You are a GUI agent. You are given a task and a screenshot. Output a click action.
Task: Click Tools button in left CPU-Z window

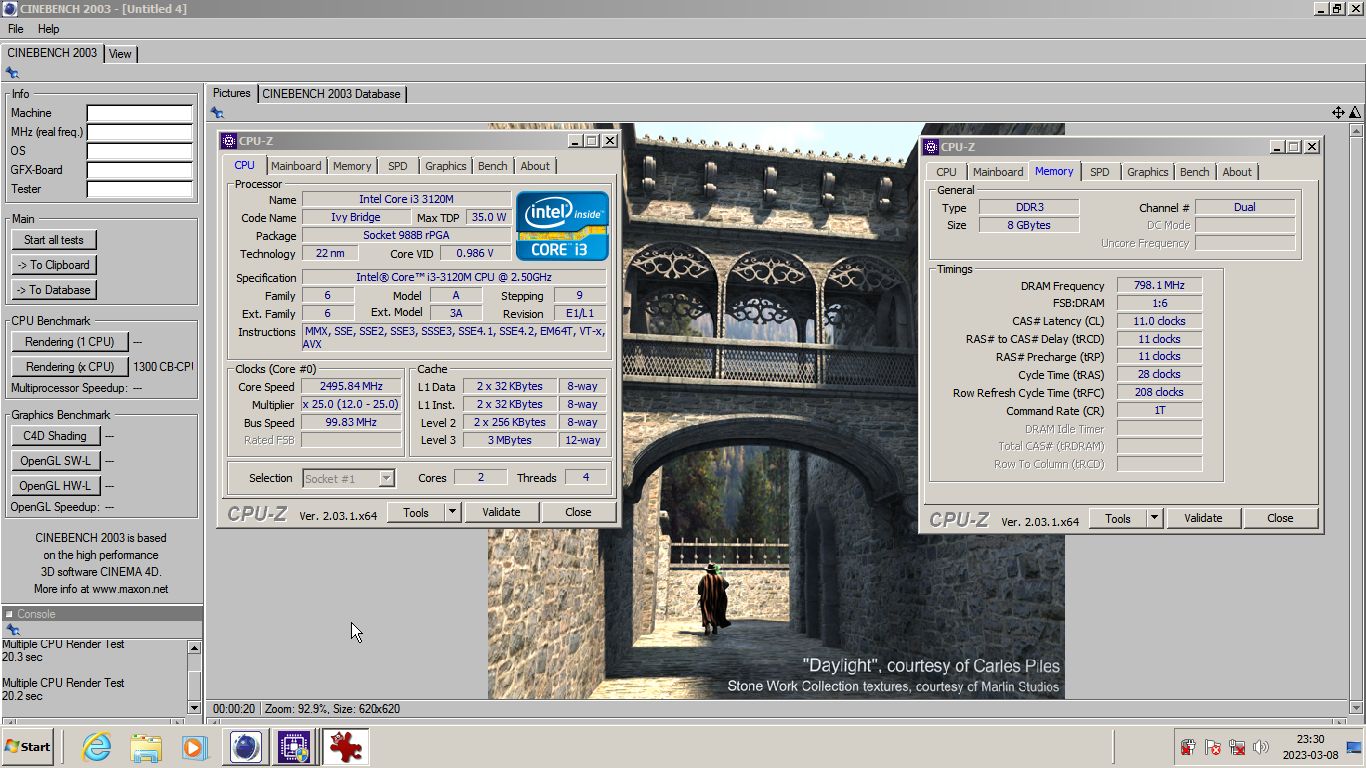[416, 512]
